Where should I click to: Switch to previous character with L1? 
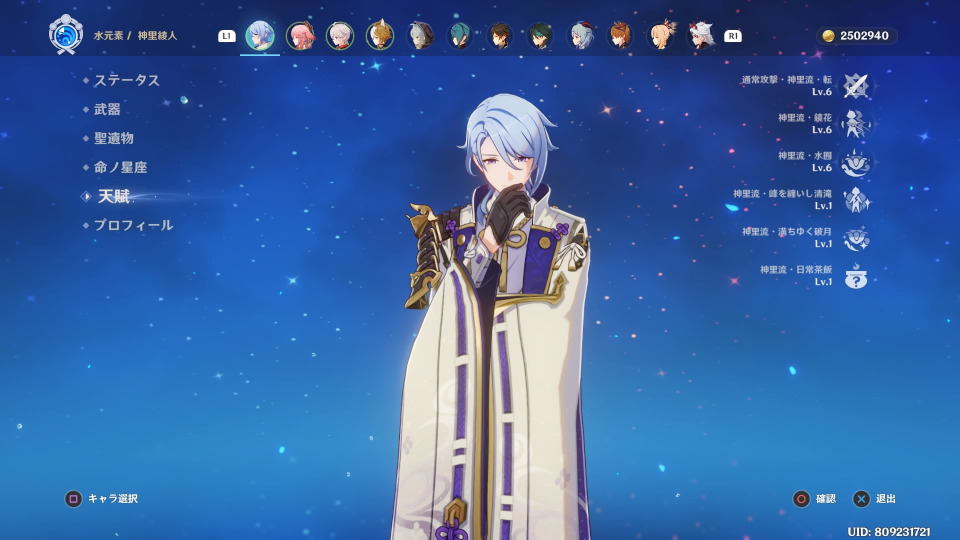tap(227, 36)
